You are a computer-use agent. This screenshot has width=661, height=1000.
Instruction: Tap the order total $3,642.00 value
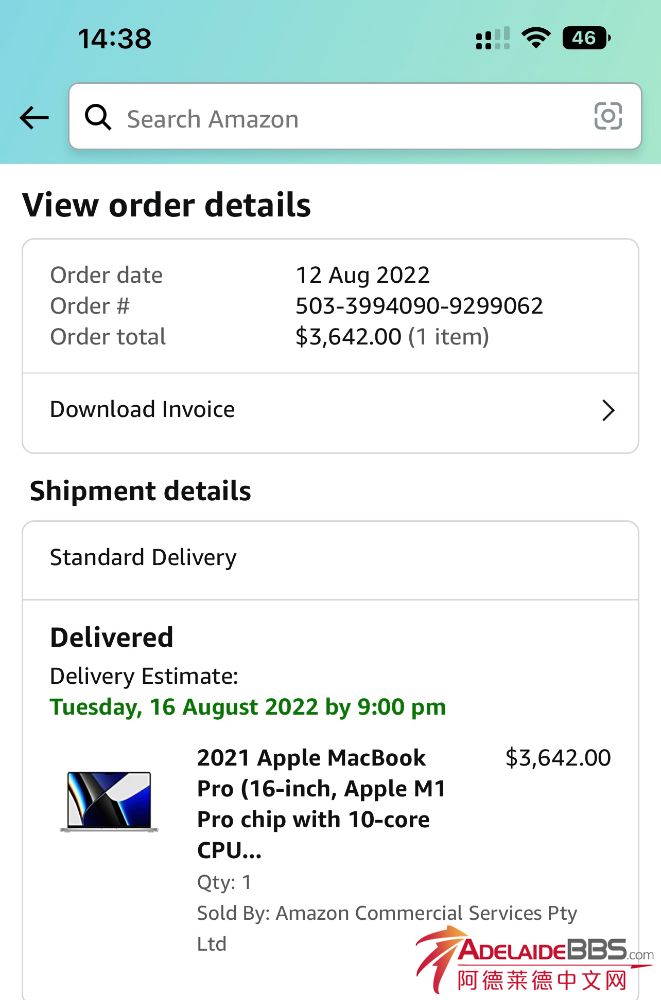click(348, 337)
